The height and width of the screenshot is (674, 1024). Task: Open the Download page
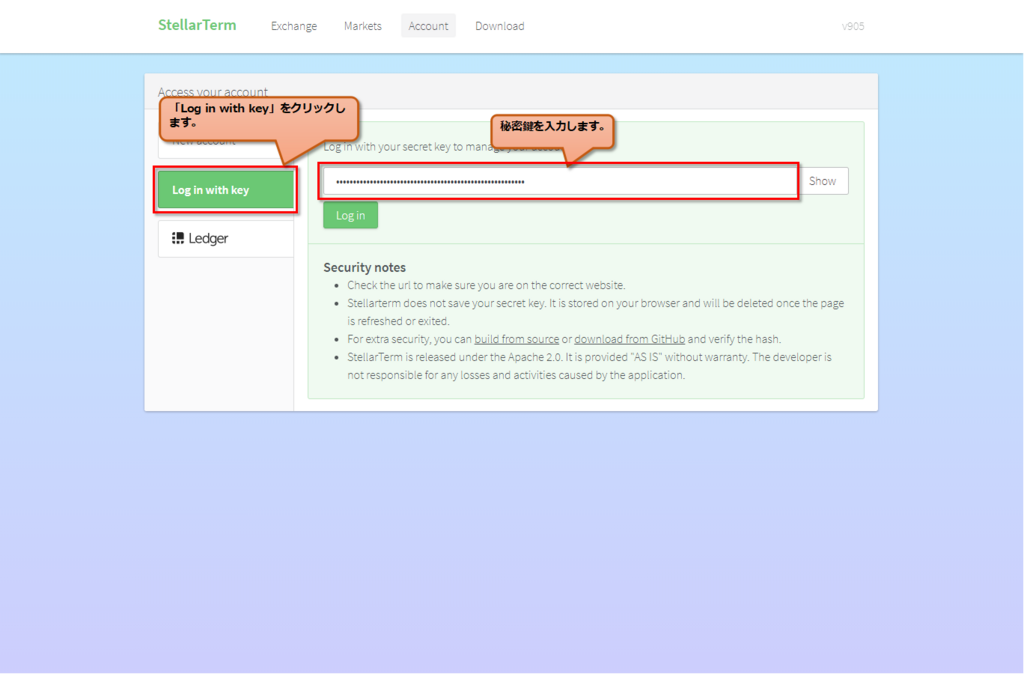(500, 26)
